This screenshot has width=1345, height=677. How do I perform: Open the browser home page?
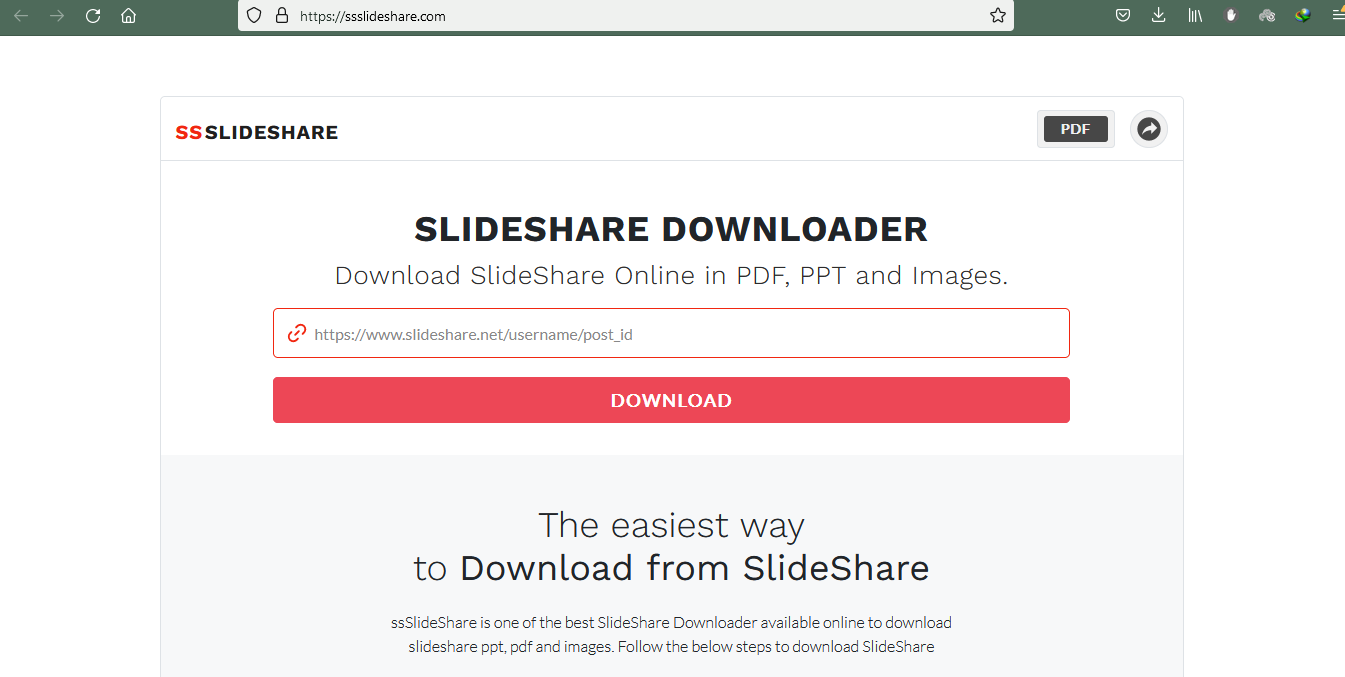[x=128, y=16]
